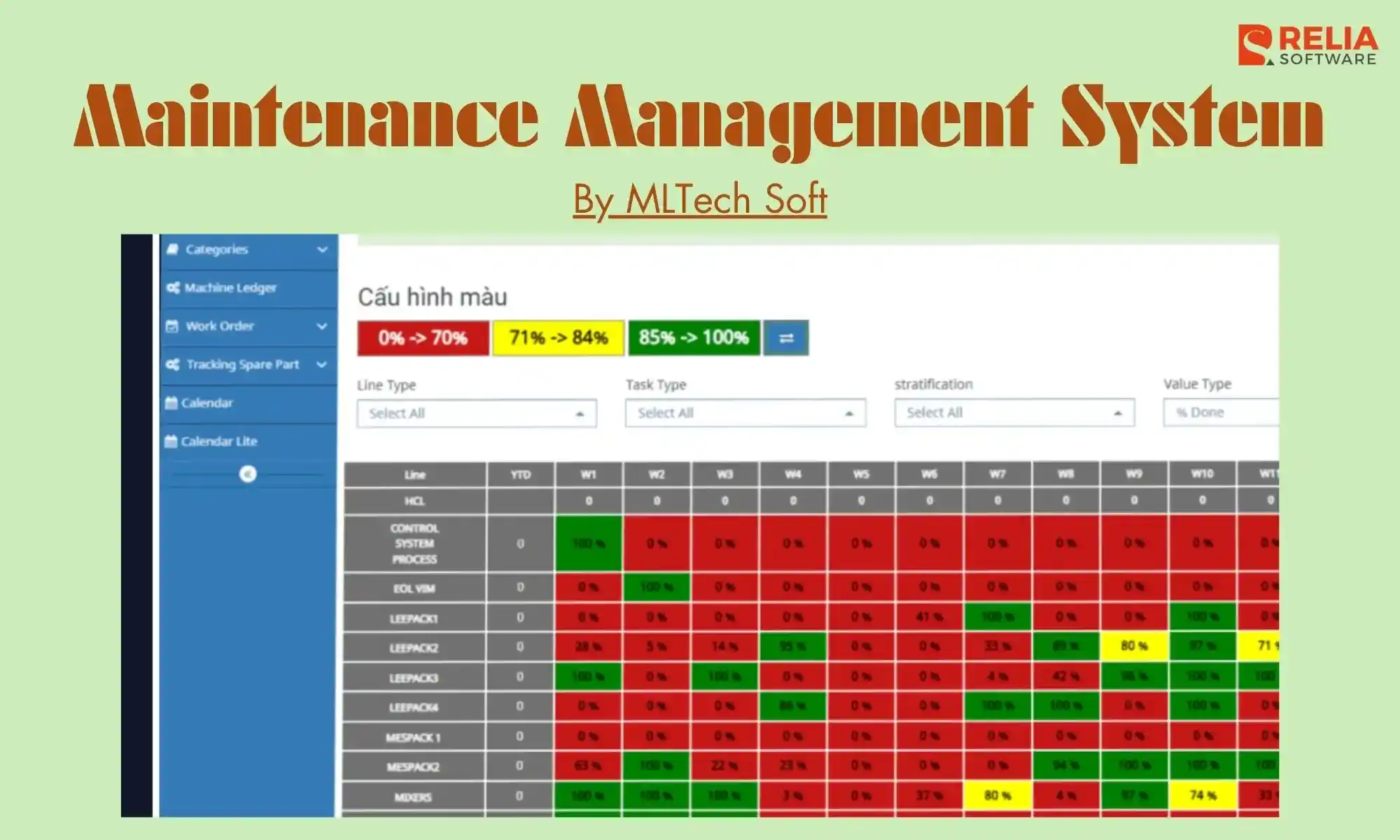1400x840 pixels.
Task: Click the green 85% -> 100% color range
Action: tap(694, 338)
